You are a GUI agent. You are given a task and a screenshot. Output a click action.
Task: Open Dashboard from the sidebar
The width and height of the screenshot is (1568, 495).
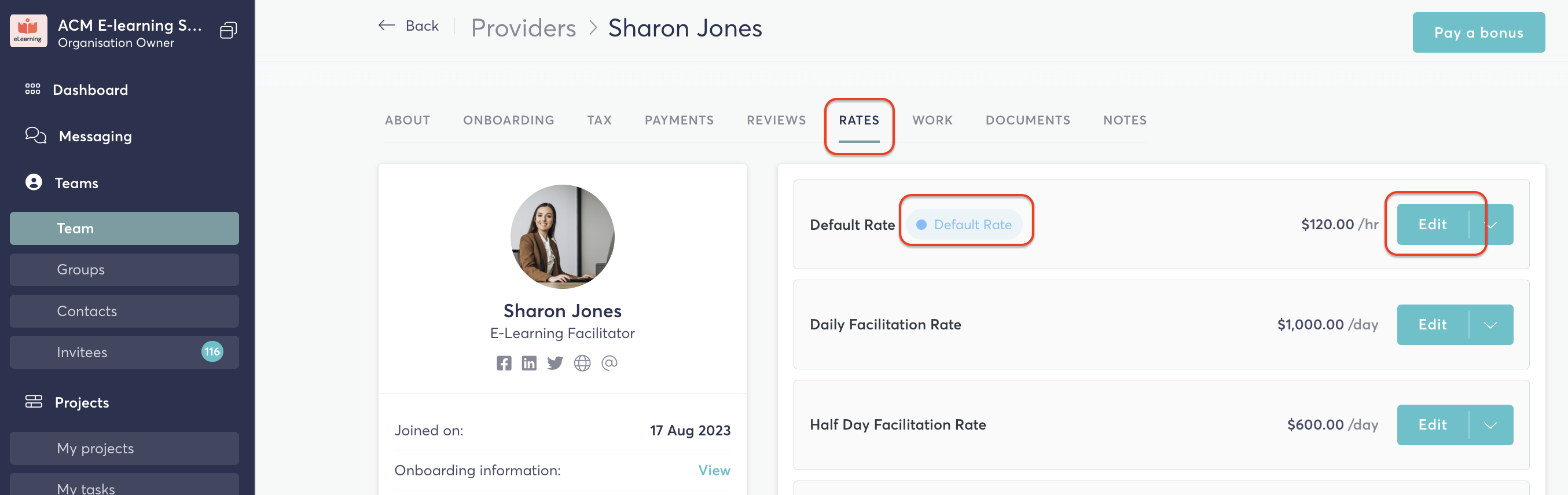point(90,90)
